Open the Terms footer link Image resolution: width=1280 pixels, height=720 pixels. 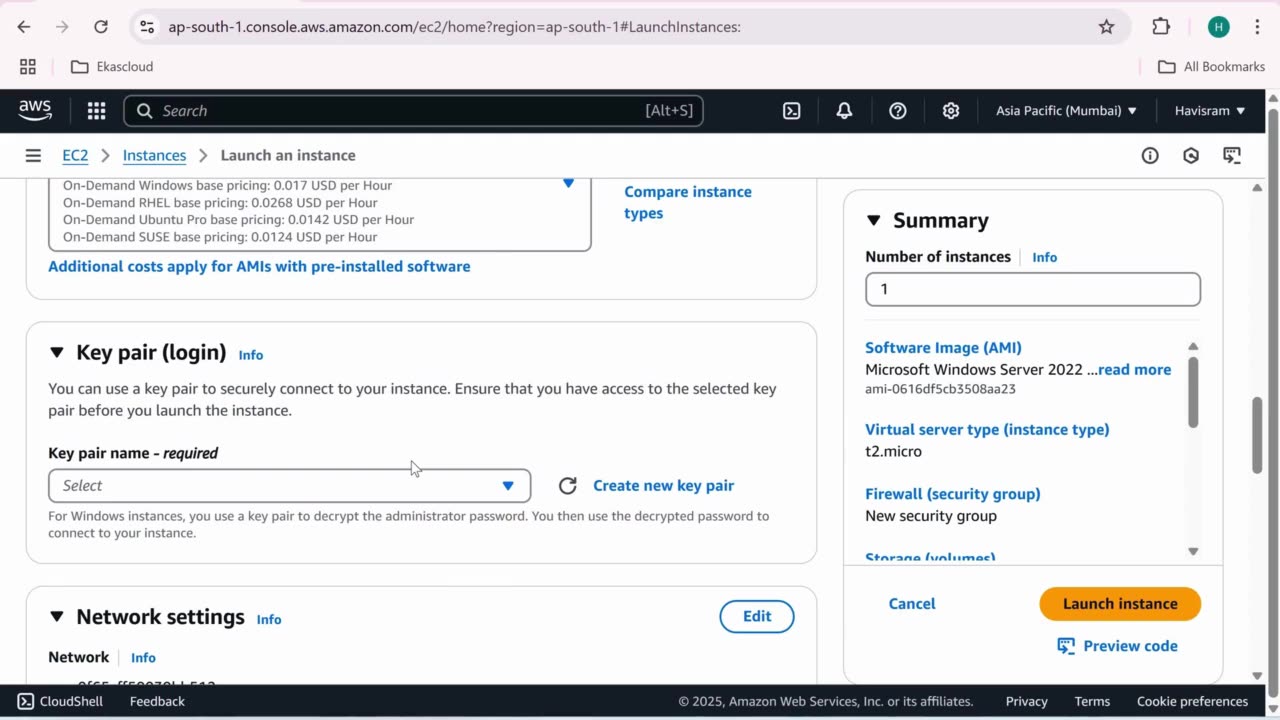[1092, 701]
